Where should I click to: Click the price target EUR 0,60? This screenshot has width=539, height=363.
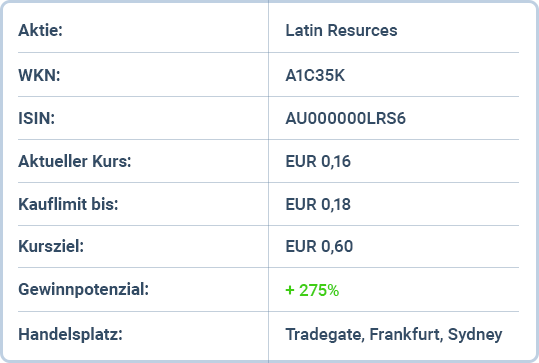click(319, 246)
